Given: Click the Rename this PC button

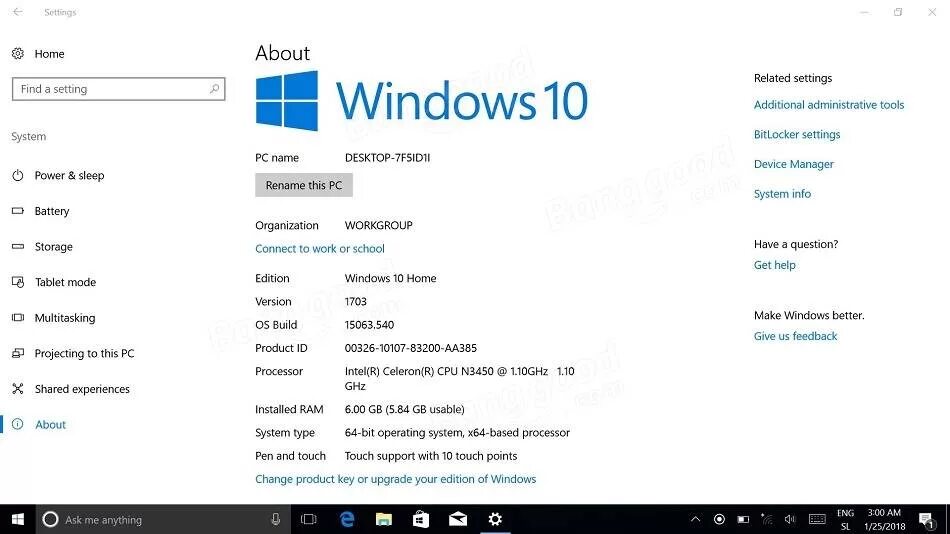Looking at the screenshot, I should [x=304, y=185].
